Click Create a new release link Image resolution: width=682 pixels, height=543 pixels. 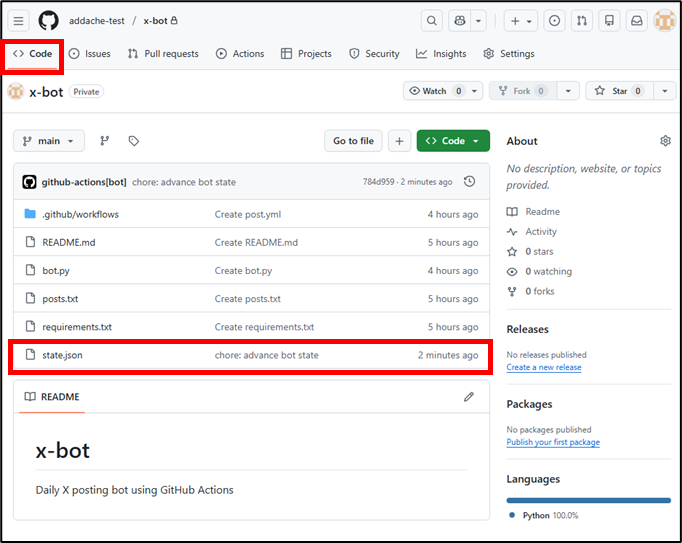[543, 367]
